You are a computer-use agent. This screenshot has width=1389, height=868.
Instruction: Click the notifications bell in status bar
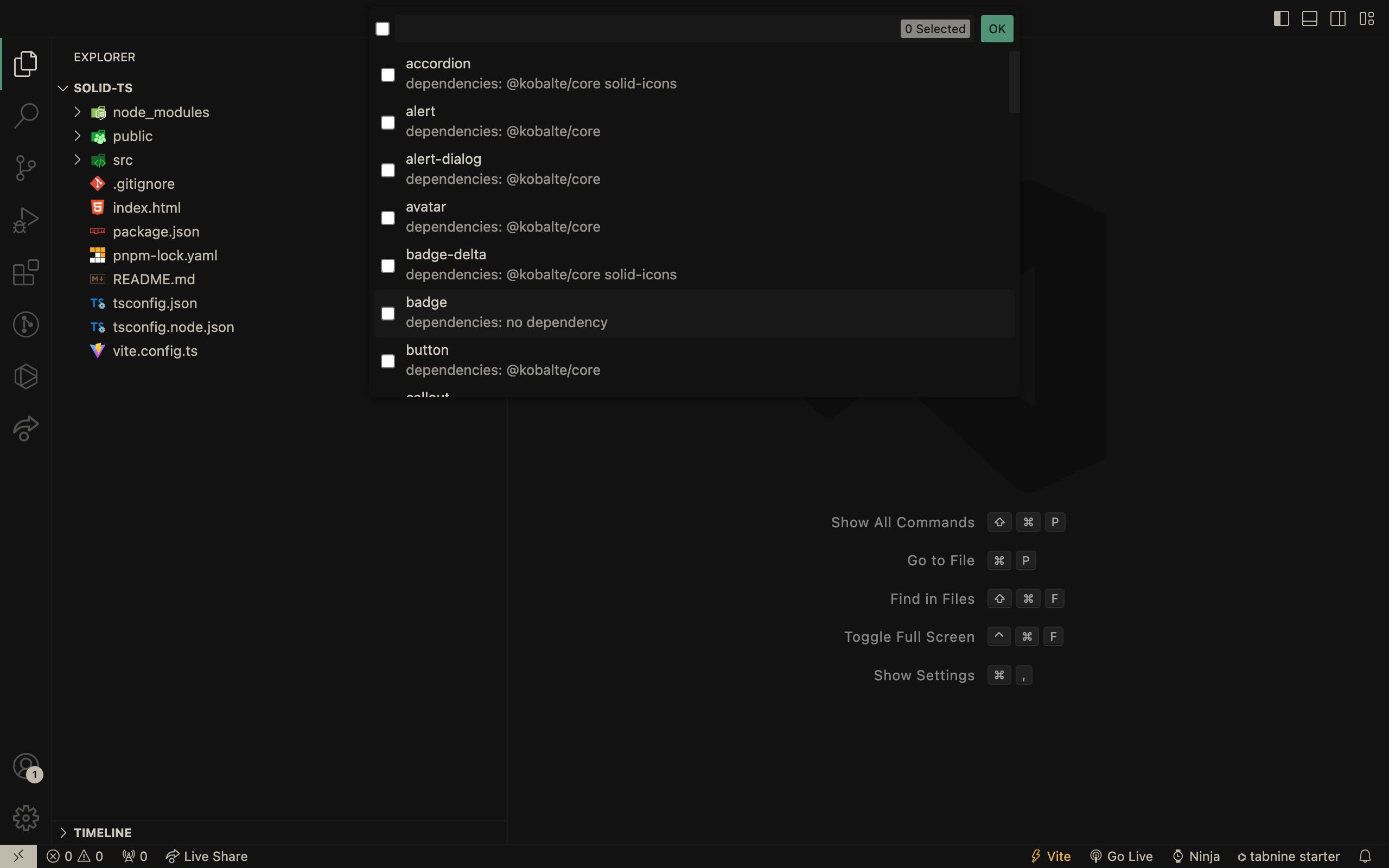click(x=1365, y=856)
